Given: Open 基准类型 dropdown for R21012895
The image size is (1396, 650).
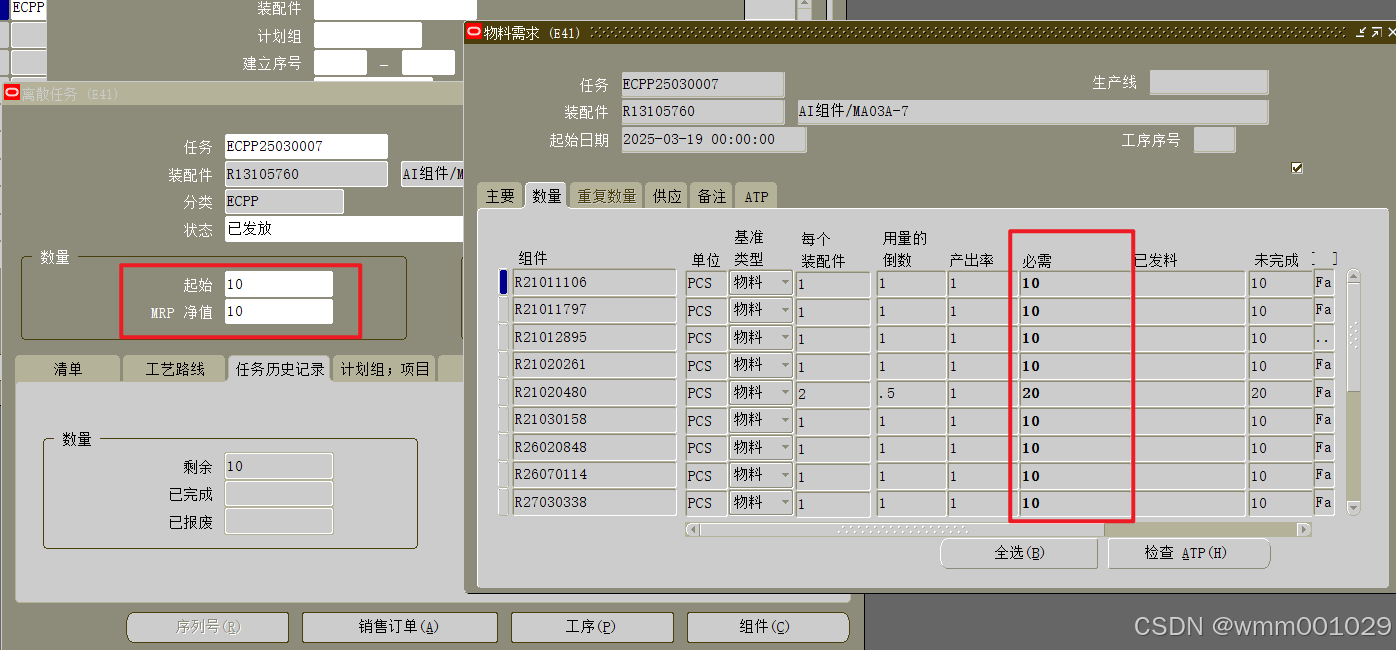Looking at the screenshot, I should (x=785, y=338).
